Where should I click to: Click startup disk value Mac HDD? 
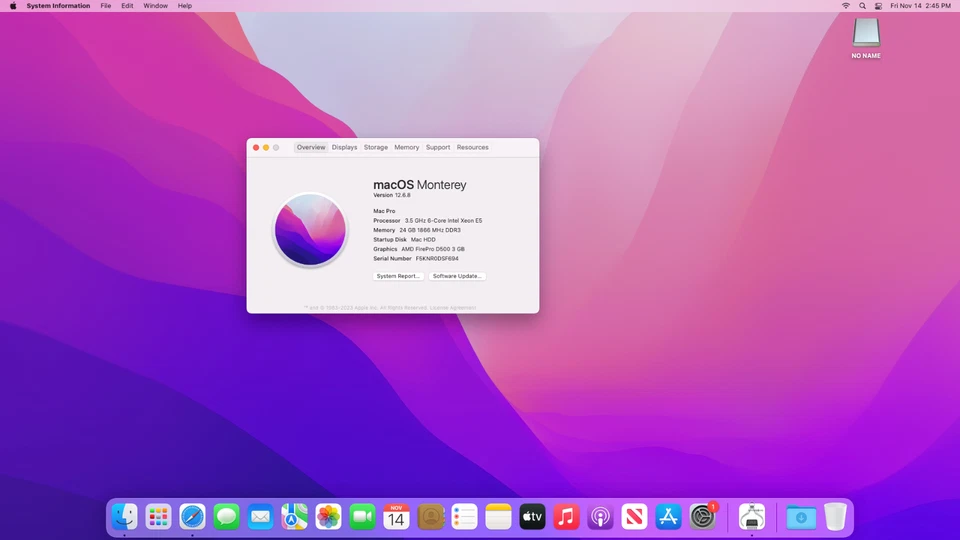pyautogui.click(x=423, y=240)
